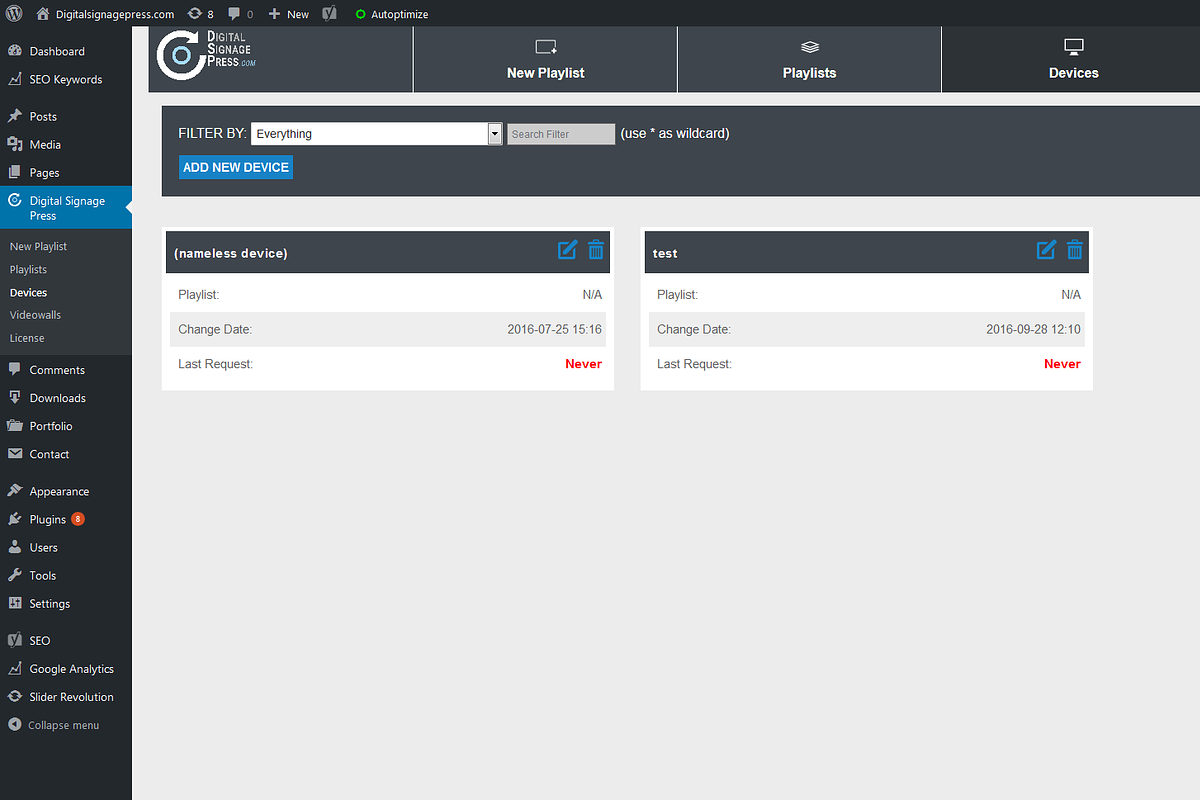
Task: Click the Yoast SEO icon in admin bar
Action: 328,14
